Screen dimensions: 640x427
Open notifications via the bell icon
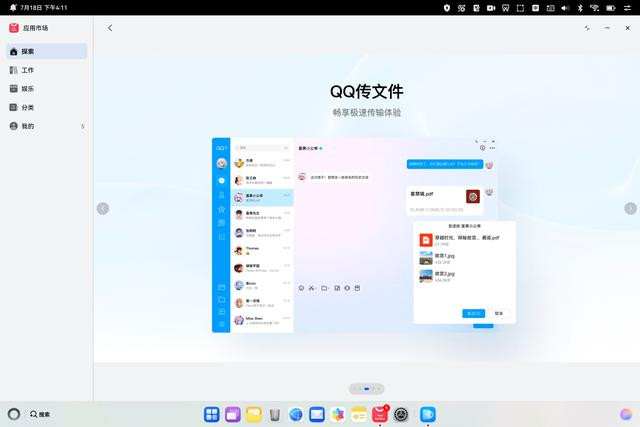point(13,7)
